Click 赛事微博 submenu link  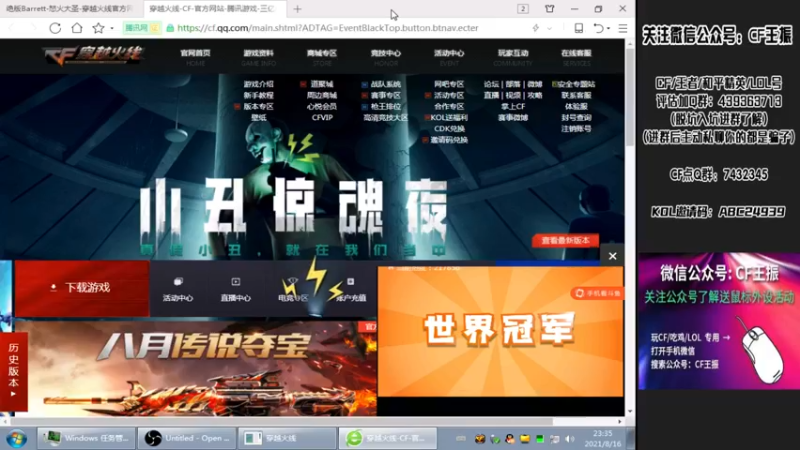point(513,118)
